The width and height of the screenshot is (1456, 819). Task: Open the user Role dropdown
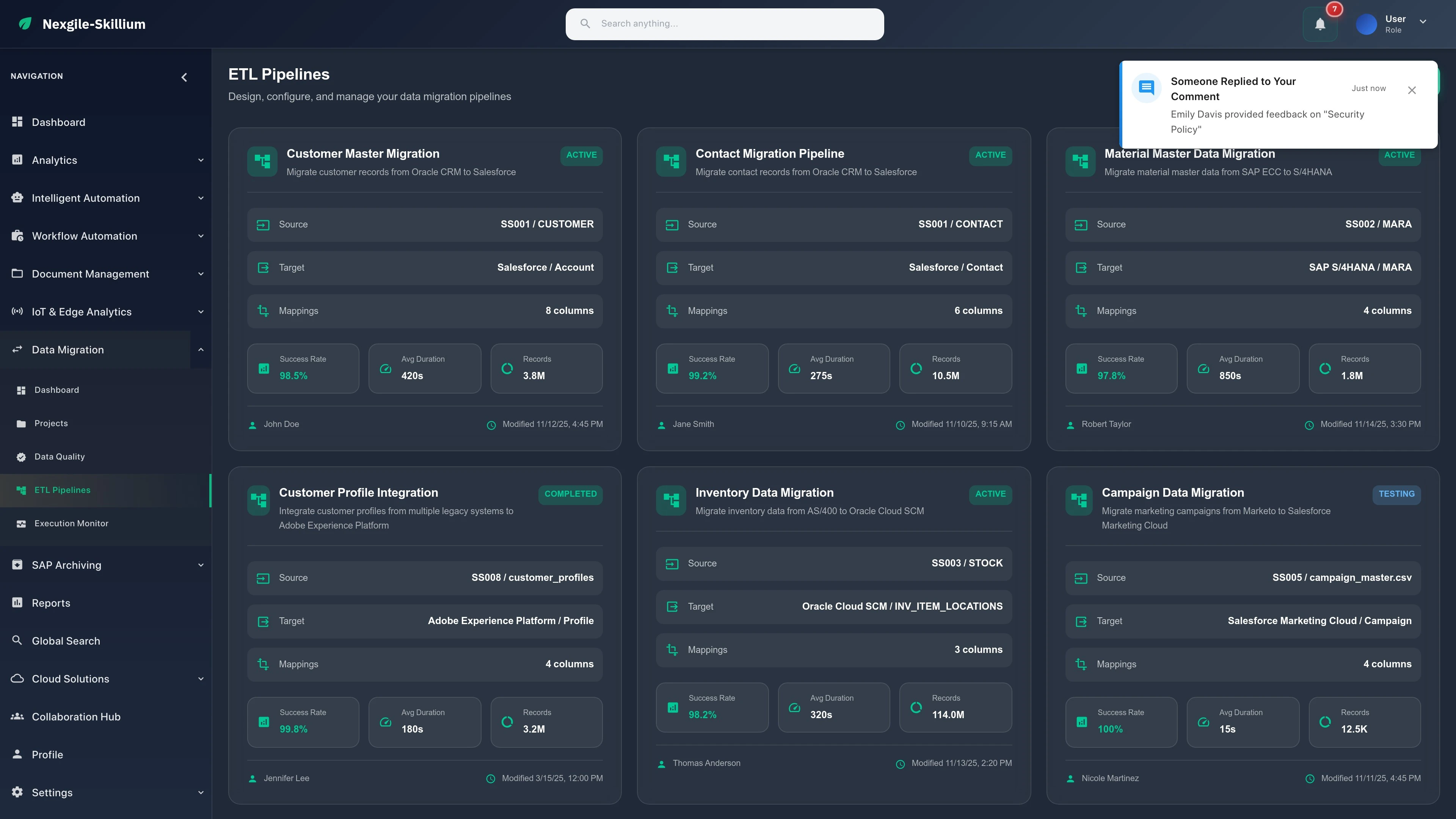click(x=1423, y=23)
